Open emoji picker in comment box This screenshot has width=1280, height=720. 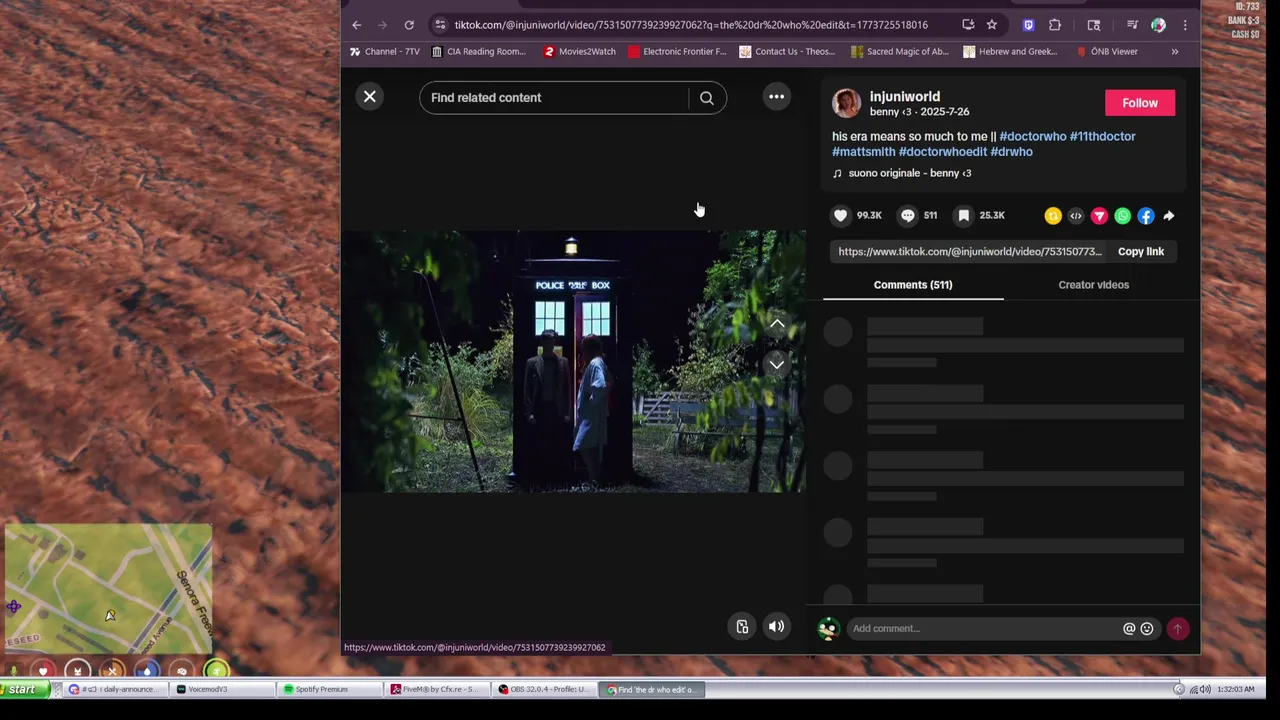click(x=1147, y=629)
